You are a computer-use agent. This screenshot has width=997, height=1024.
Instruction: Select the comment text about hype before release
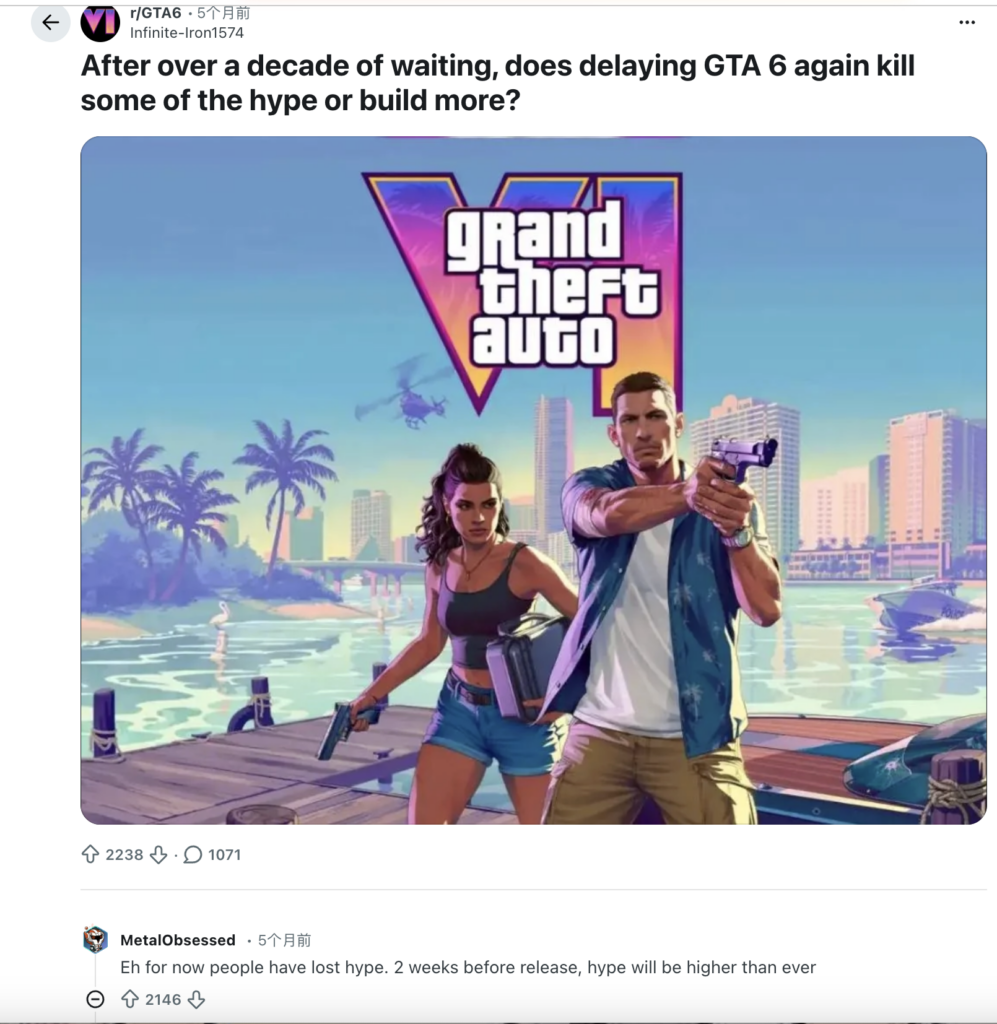pyautogui.click(x=468, y=967)
